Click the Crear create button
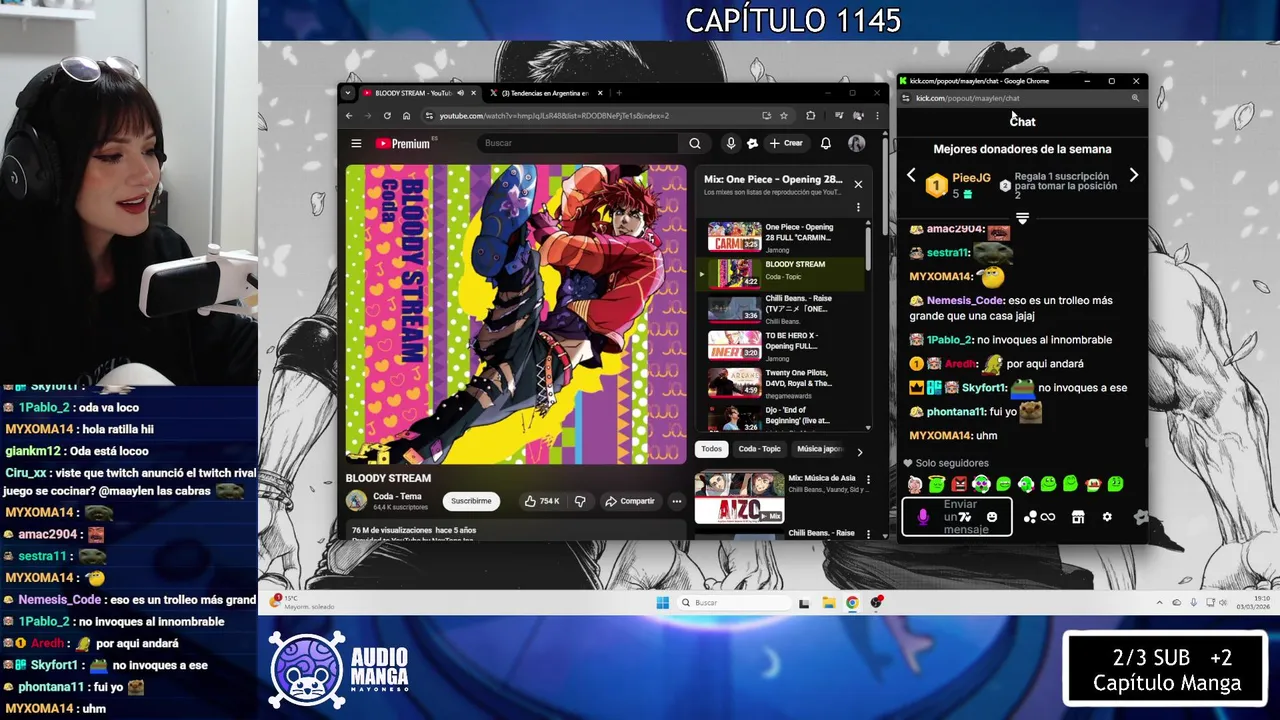Image resolution: width=1280 pixels, height=720 pixels. tap(786, 143)
